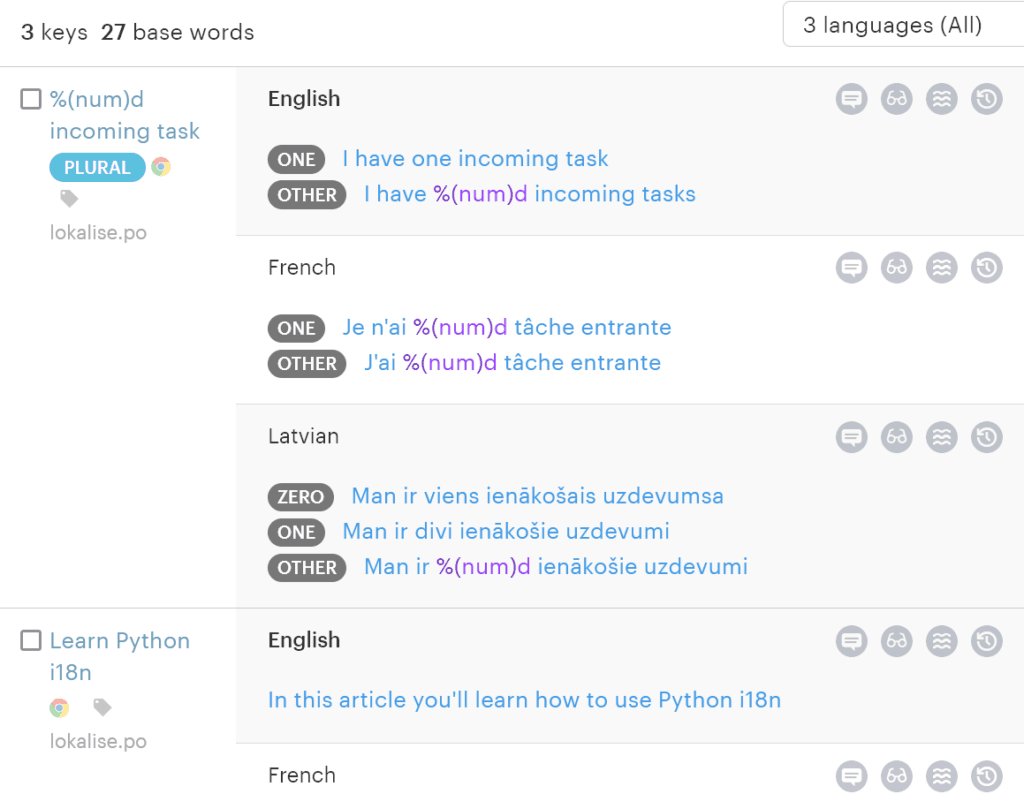Screen dimensions: 1024x809
Task: Edit the Learn Python English translation text
Action: pyautogui.click(x=524, y=700)
